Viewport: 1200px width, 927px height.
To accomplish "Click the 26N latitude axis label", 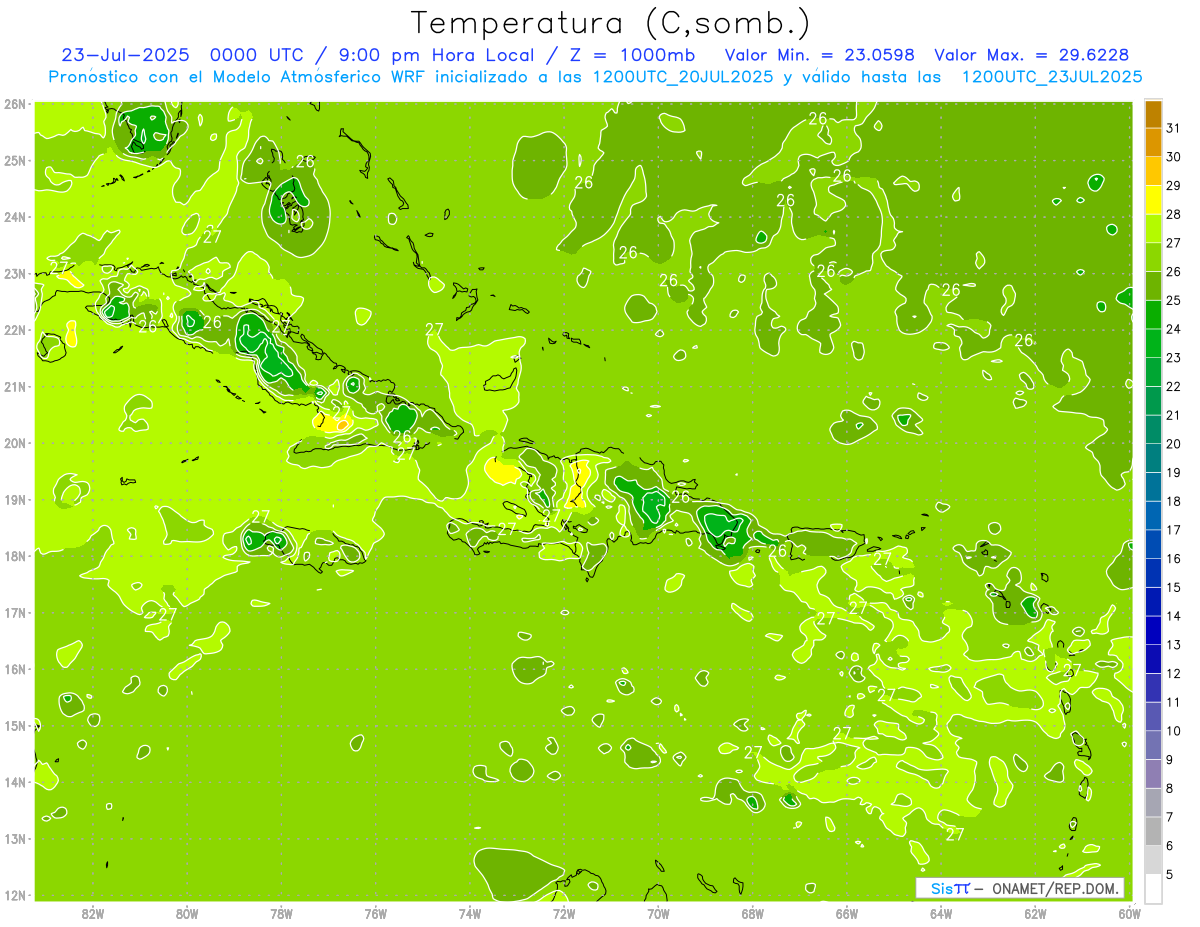I will 15,104.
